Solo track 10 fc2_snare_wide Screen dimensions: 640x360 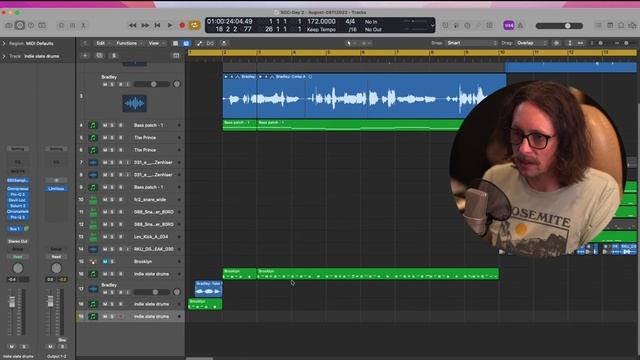tap(112, 200)
